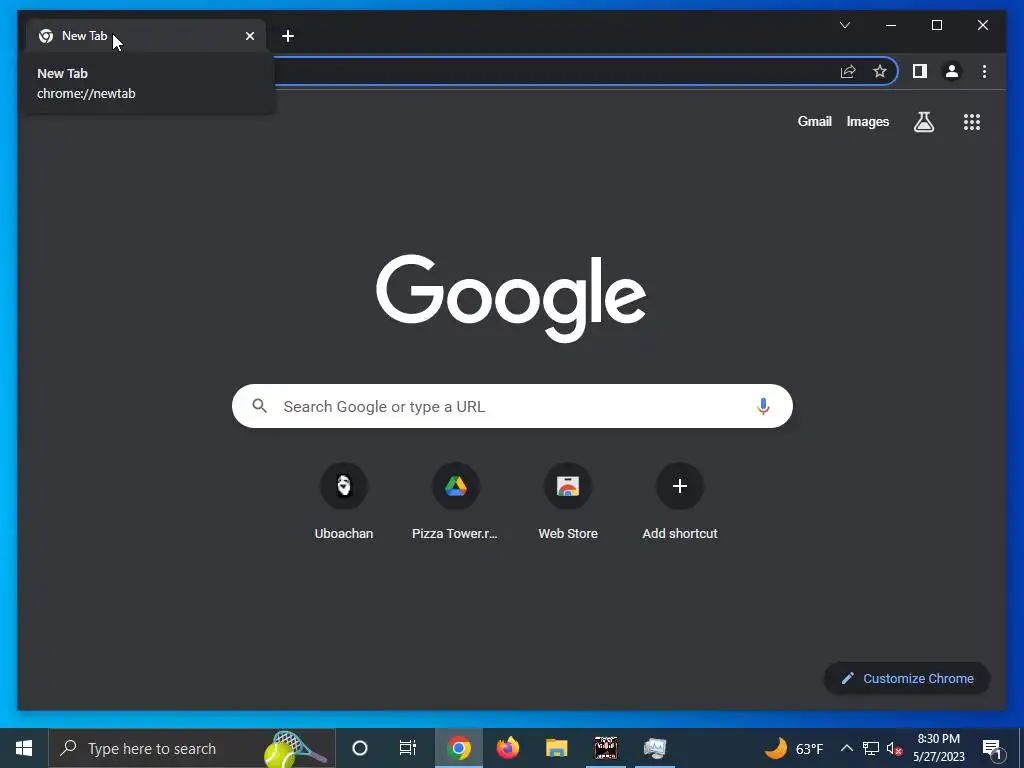Click the taskbar search box
The height and width of the screenshot is (768, 1024).
coord(192,748)
